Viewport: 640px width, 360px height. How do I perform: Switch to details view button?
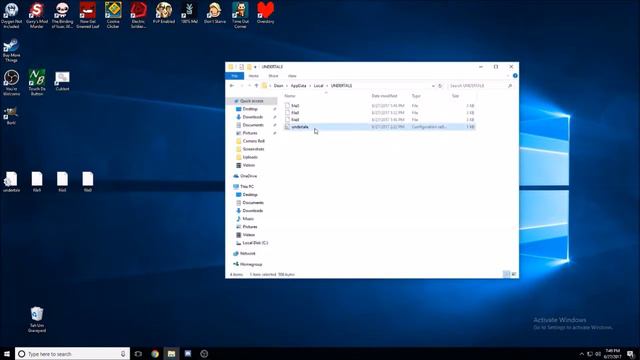507,274
